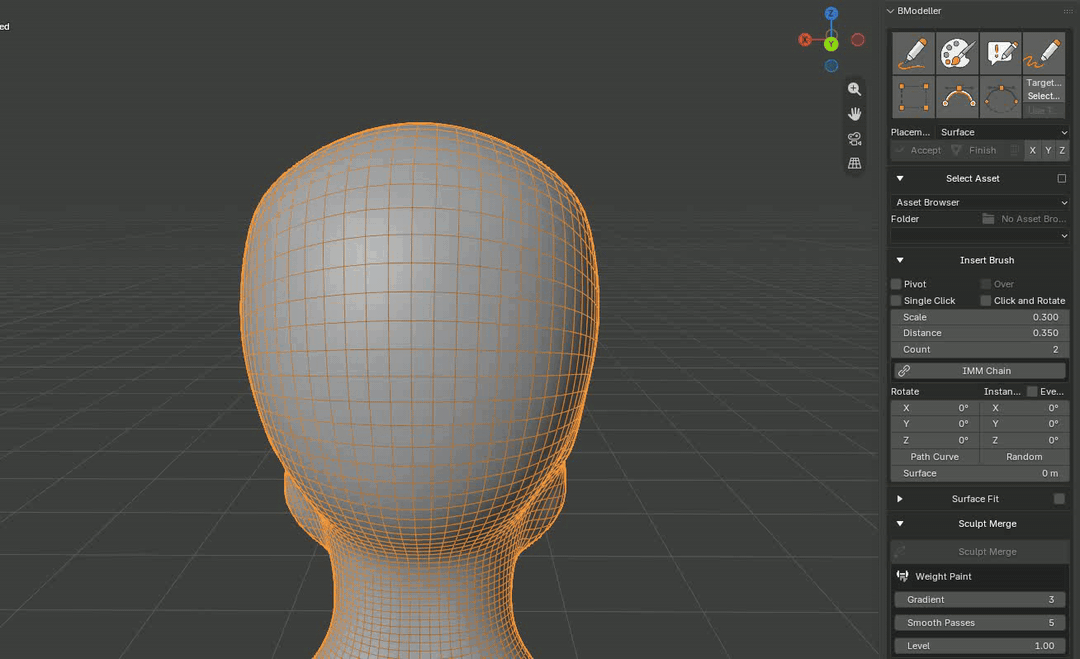Click the left Rotate Y 0° field
This screenshot has width=1080, height=659.
click(935, 424)
